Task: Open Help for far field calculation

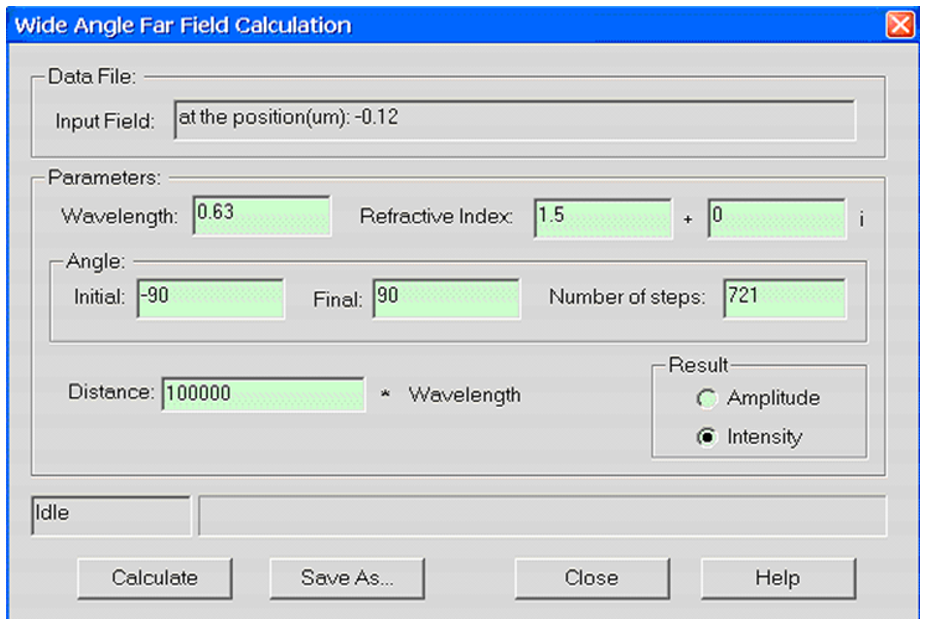Action: 778,578
